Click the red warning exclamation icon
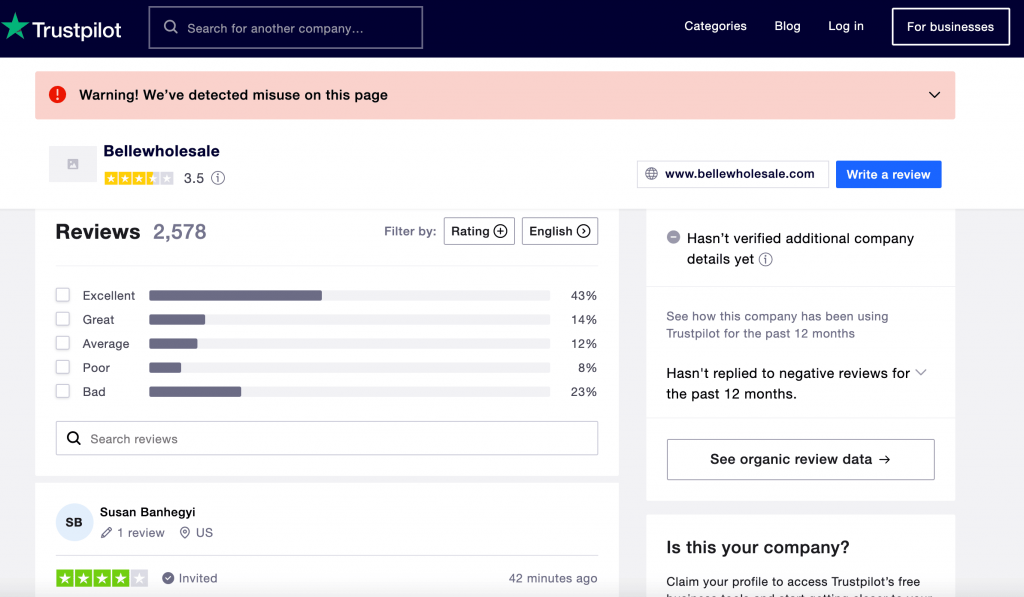Image resolution: width=1024 pixels, height=597 pixels. click(58, 95)
